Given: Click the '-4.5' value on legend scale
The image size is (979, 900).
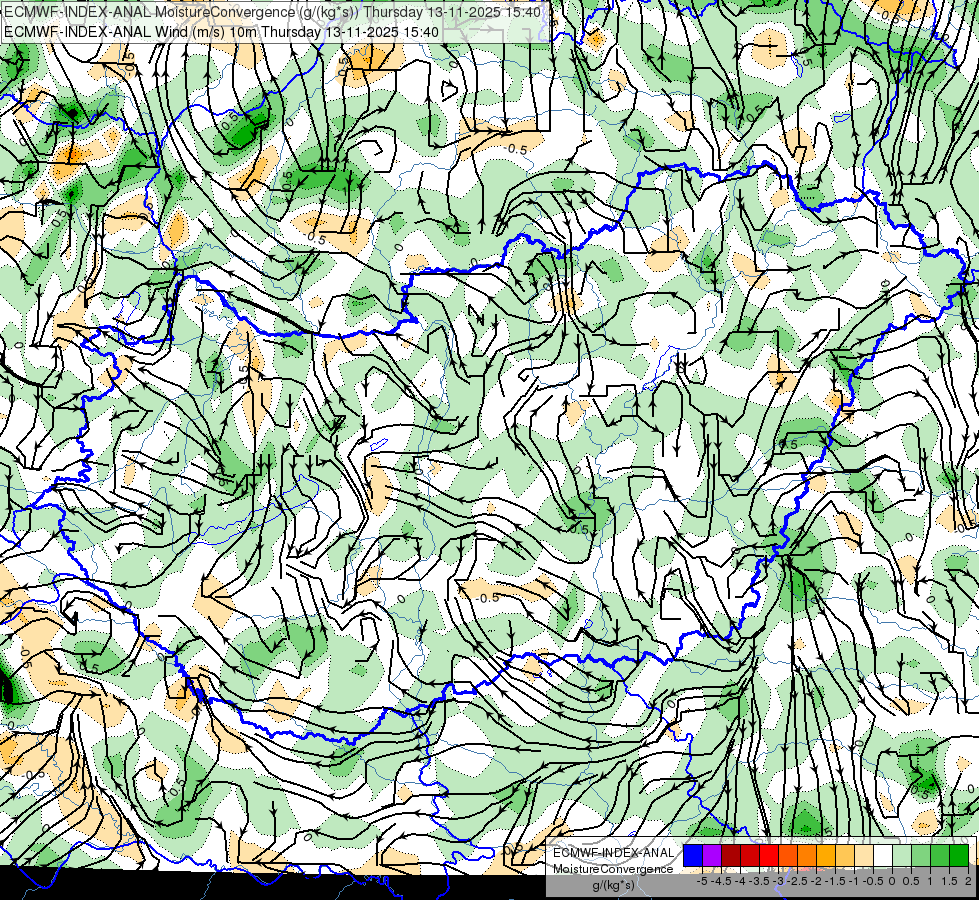Looking at the screenshot, I should [721, 881].
